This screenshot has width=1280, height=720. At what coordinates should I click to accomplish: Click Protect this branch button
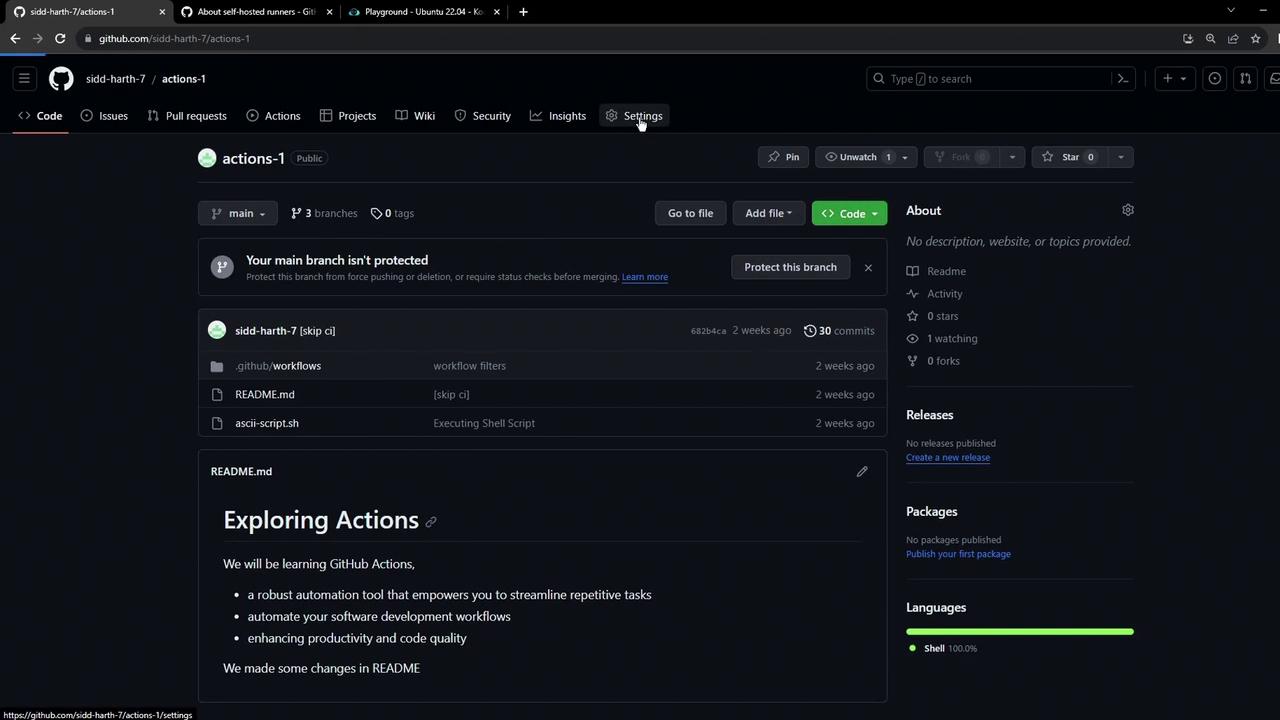tap(790, 267)
